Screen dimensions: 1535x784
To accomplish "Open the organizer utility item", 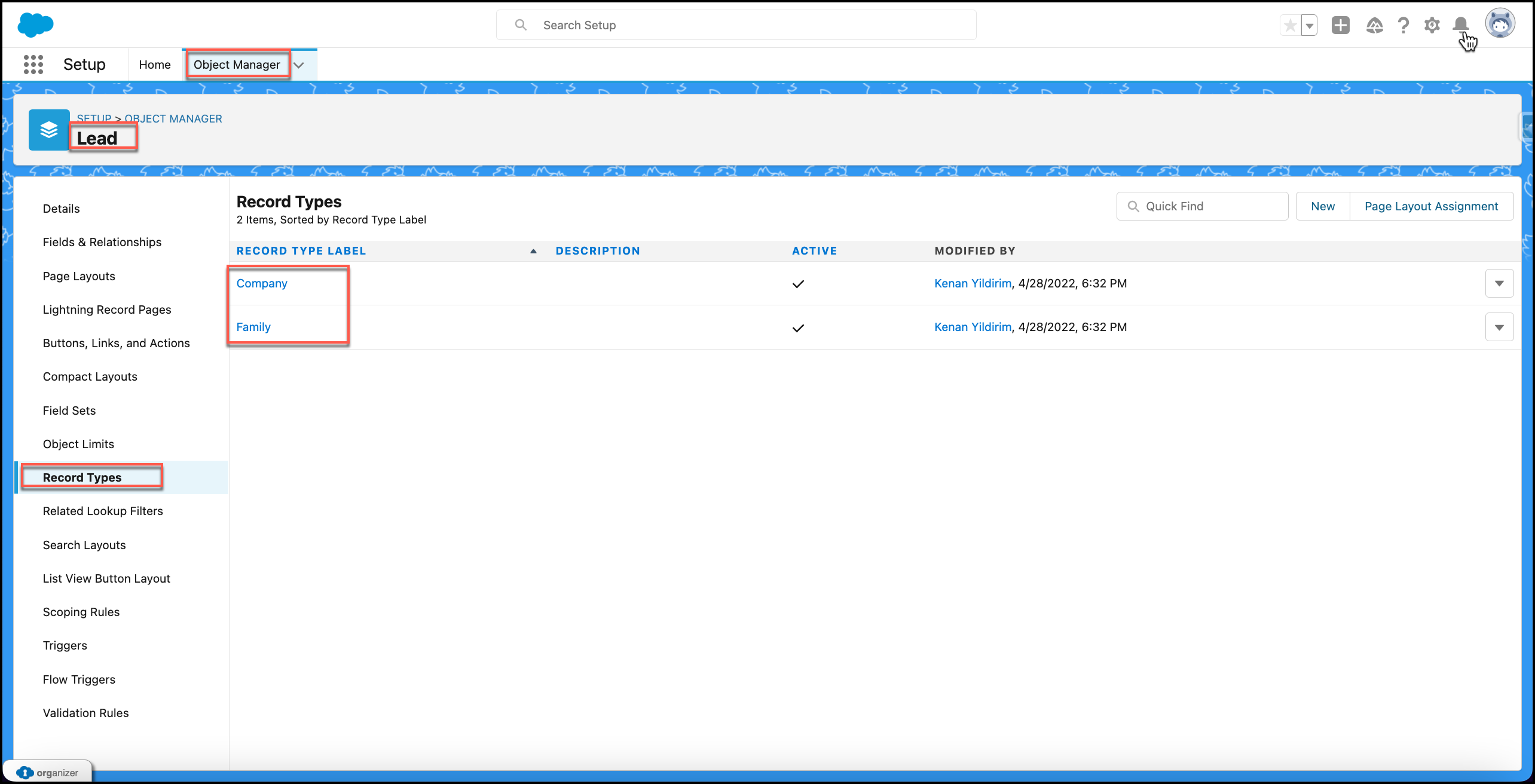I will [48, 772].
